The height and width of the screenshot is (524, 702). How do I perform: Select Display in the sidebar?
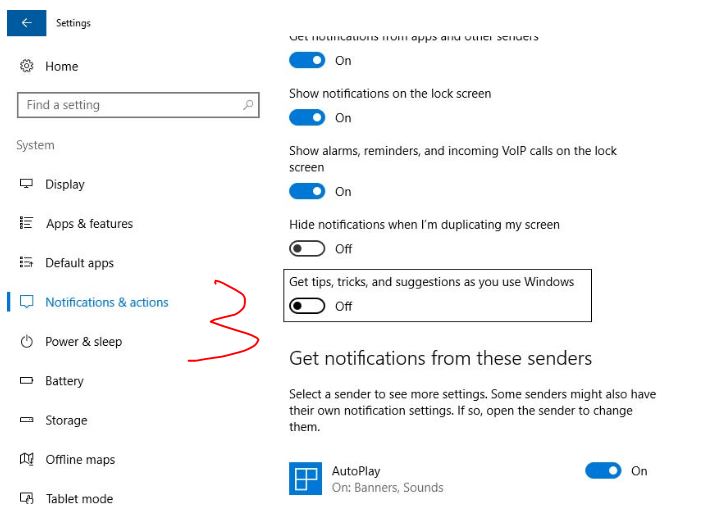tap(65, 185)
